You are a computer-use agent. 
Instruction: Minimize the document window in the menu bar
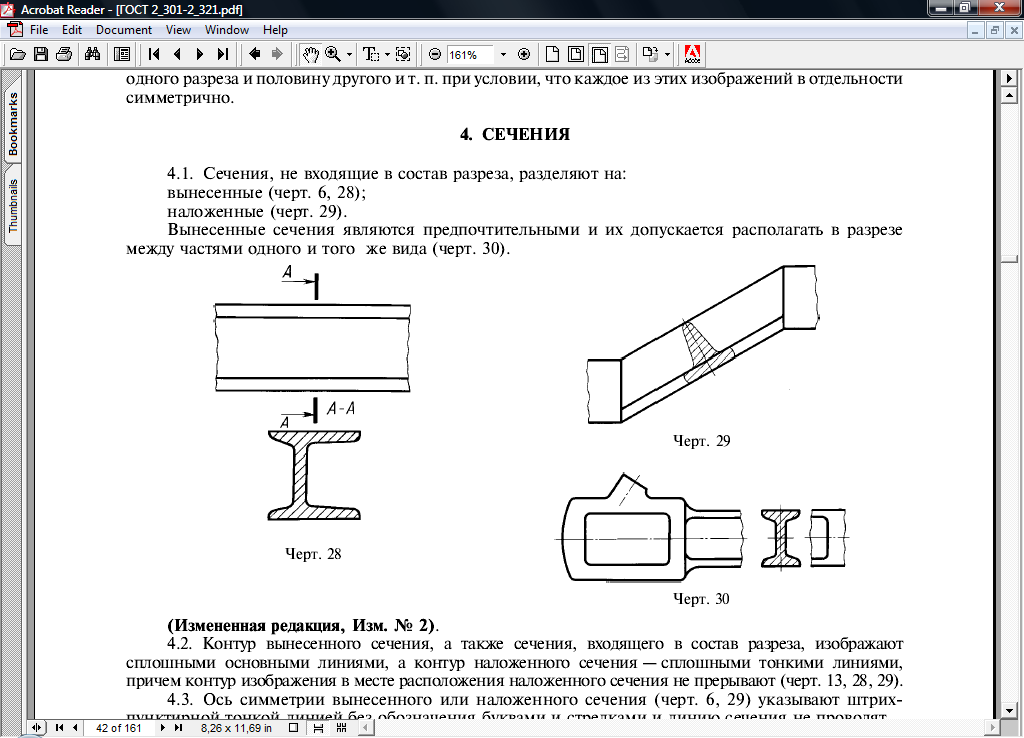click(x=975, y=30)
